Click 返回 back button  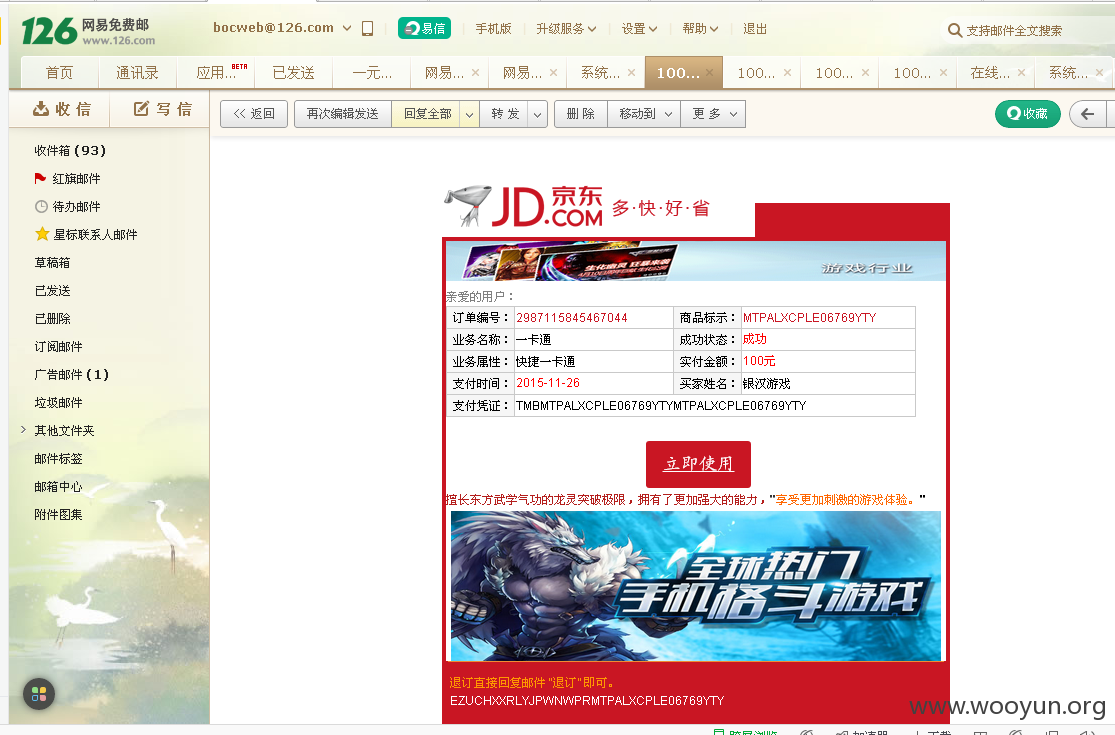[254, 114]
